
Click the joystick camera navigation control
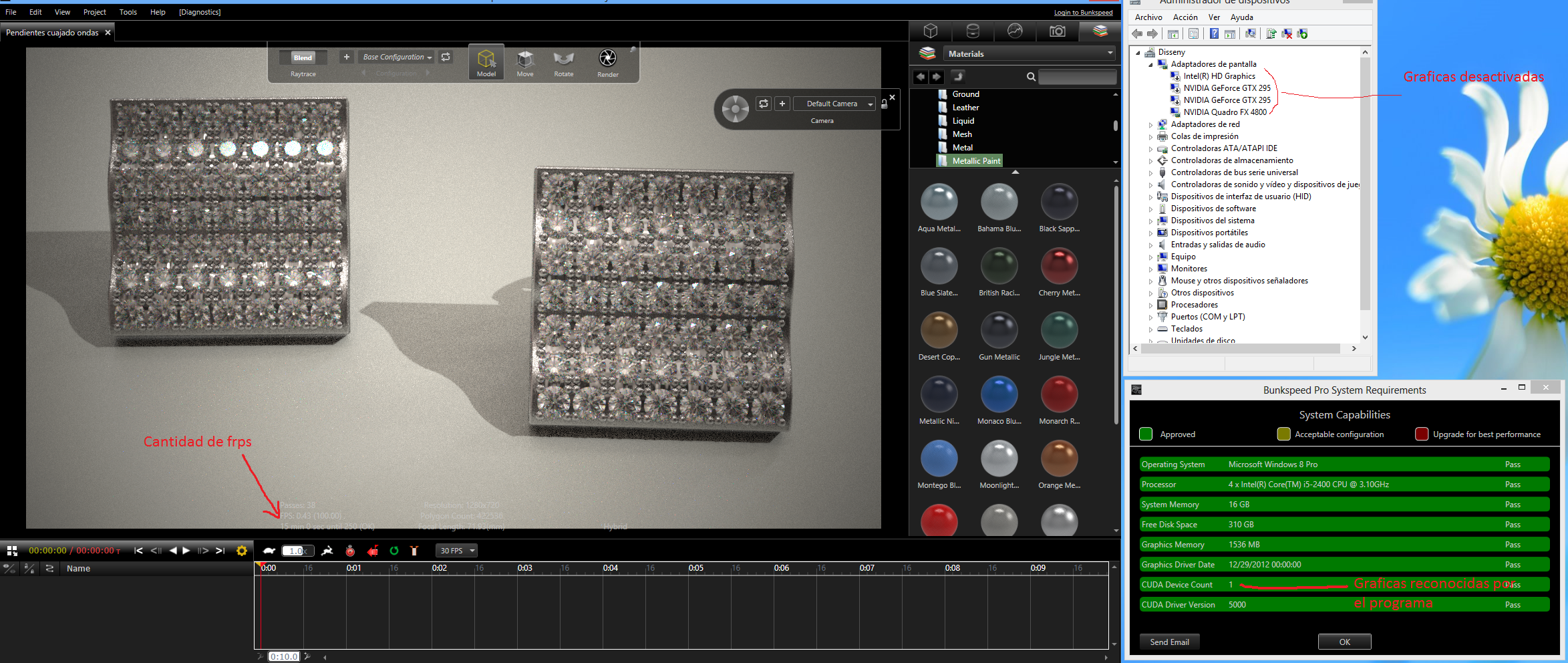click(736, 108)
